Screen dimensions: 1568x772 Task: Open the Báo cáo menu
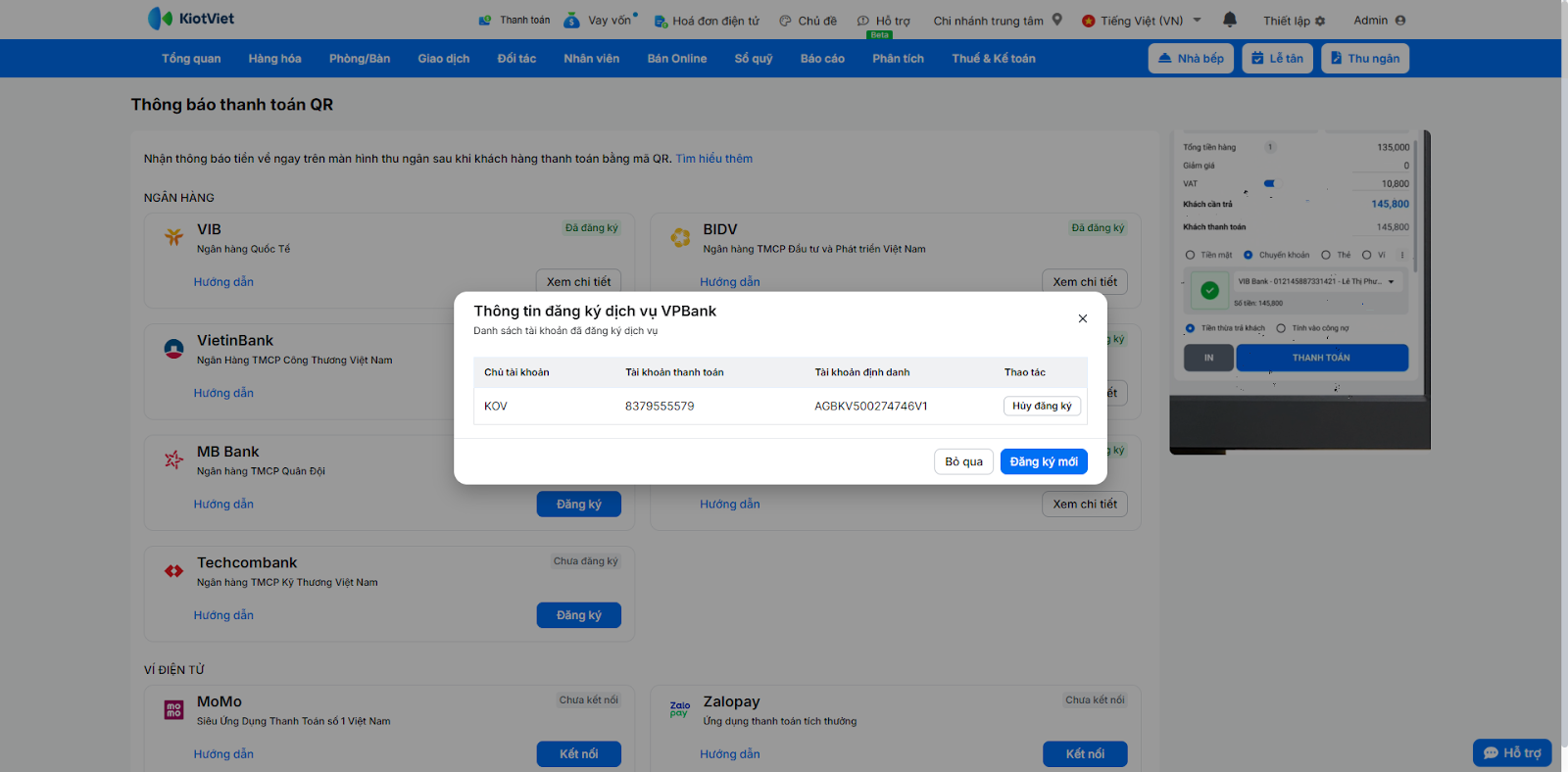coord(822,59)
